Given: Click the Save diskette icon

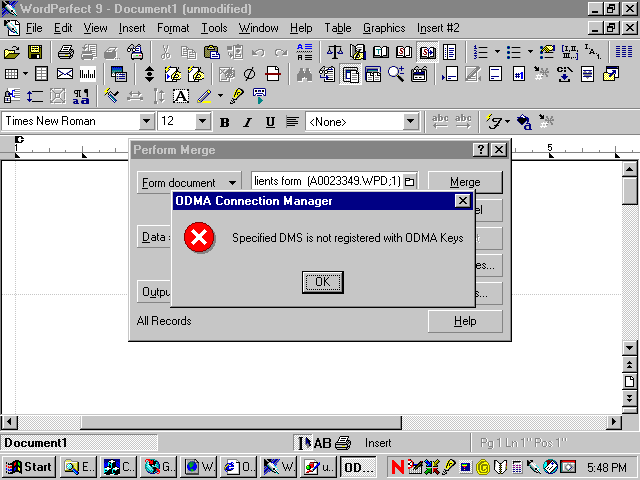Looking at the screenshot, I should 34,51.
